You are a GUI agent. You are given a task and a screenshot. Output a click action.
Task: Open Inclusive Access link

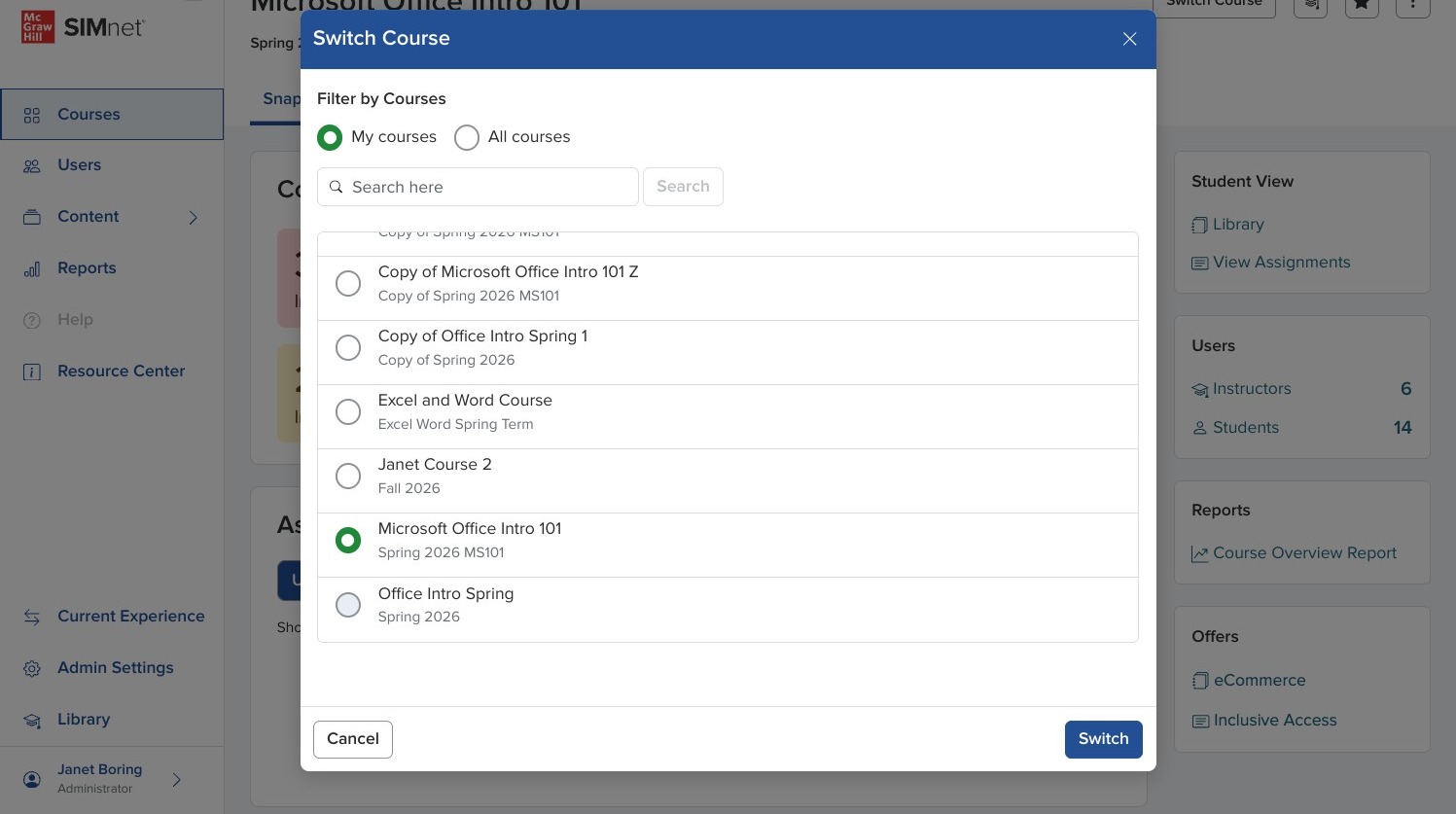(1275, 721)
